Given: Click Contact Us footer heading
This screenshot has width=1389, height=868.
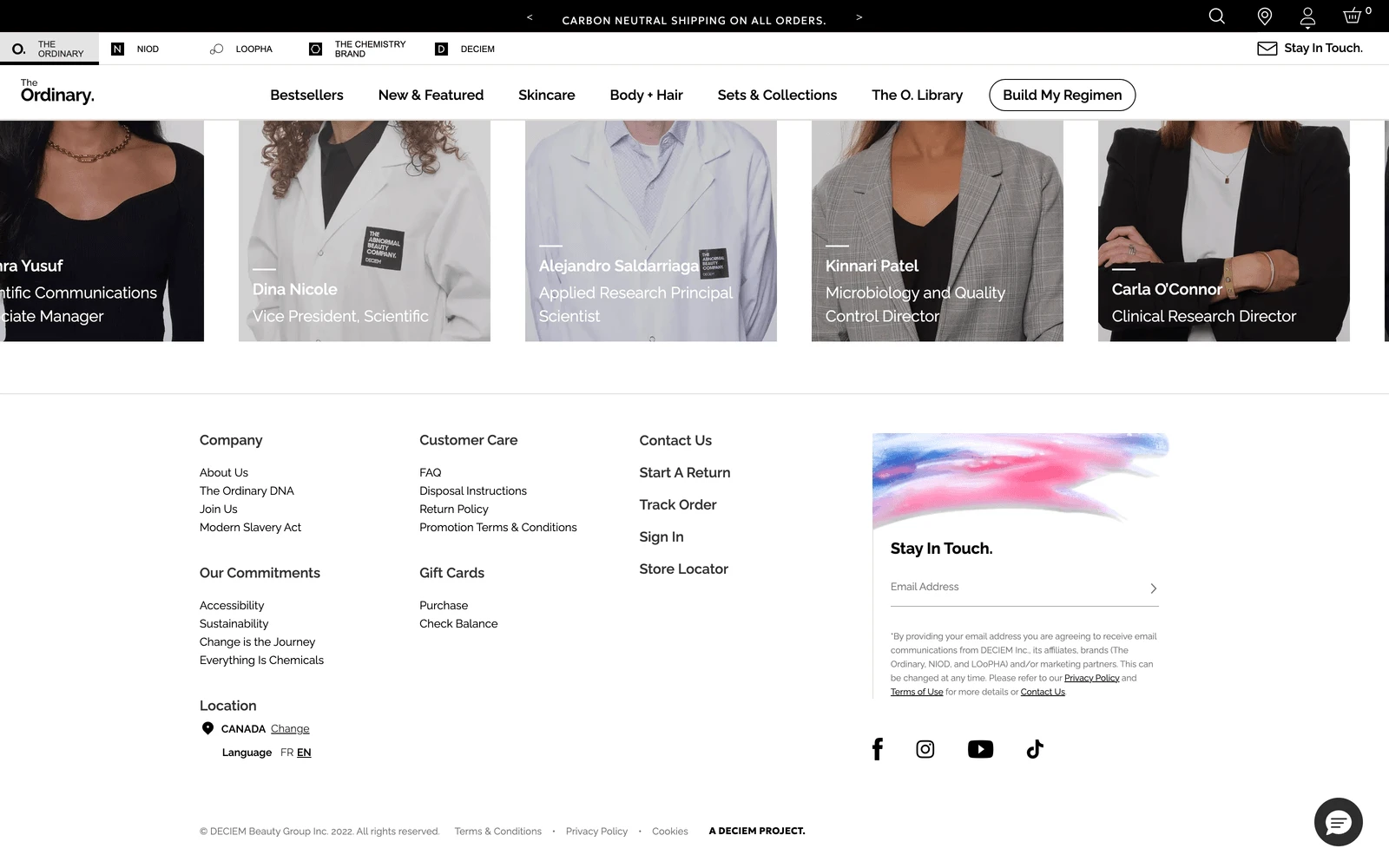Looking at the screenshot, I should (x=675, y=441).
